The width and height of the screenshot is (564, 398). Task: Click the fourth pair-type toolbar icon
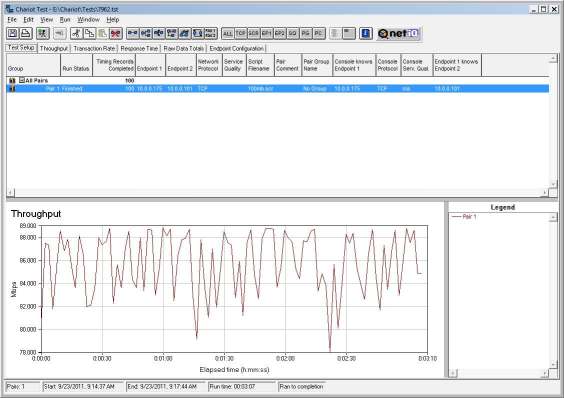(x=172, y=33)
